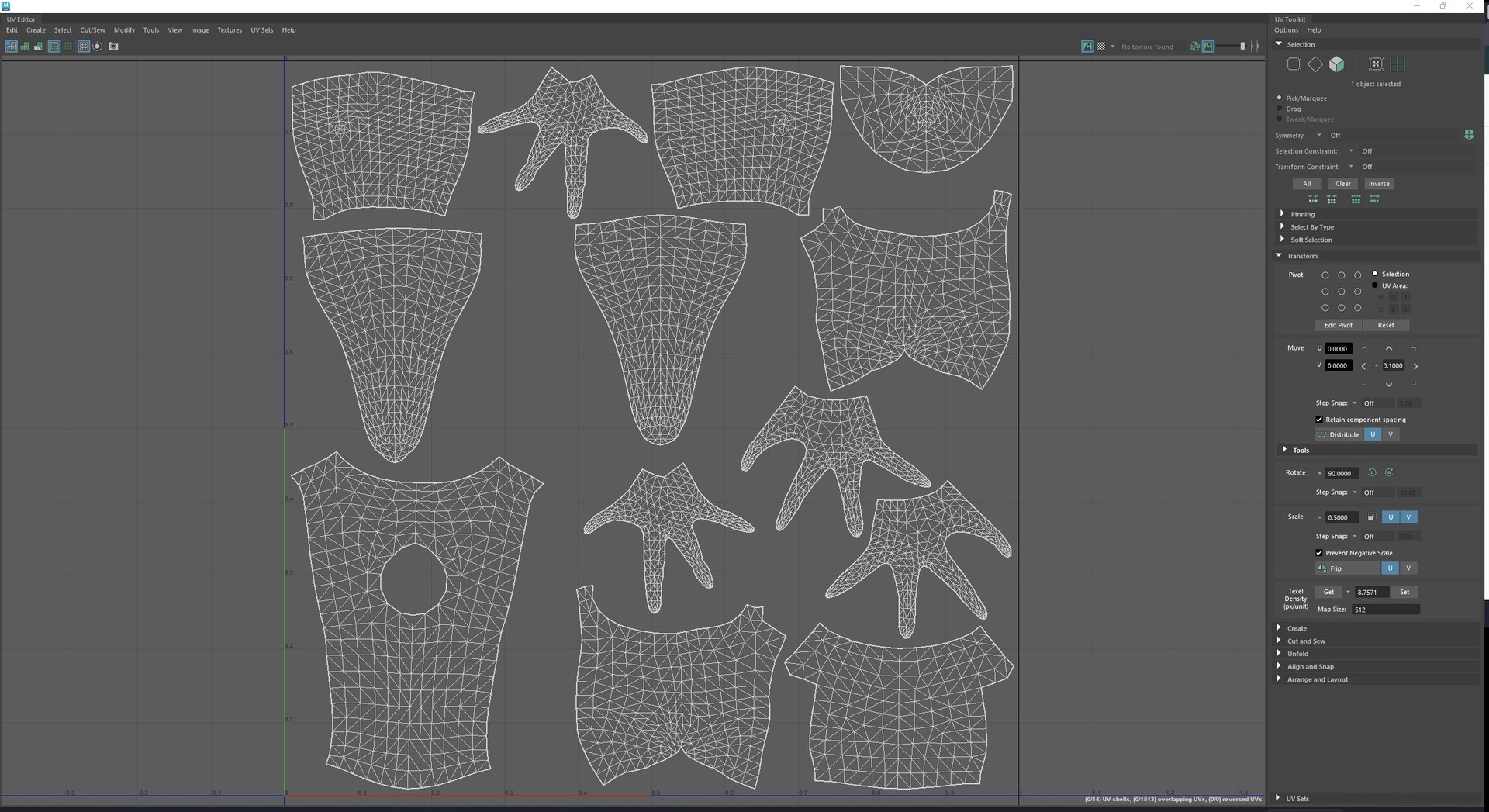The width and height of the screenshot is (1489, 812).
Task: Open the Selection Constraint dropdown
Action: point(1351,151)
